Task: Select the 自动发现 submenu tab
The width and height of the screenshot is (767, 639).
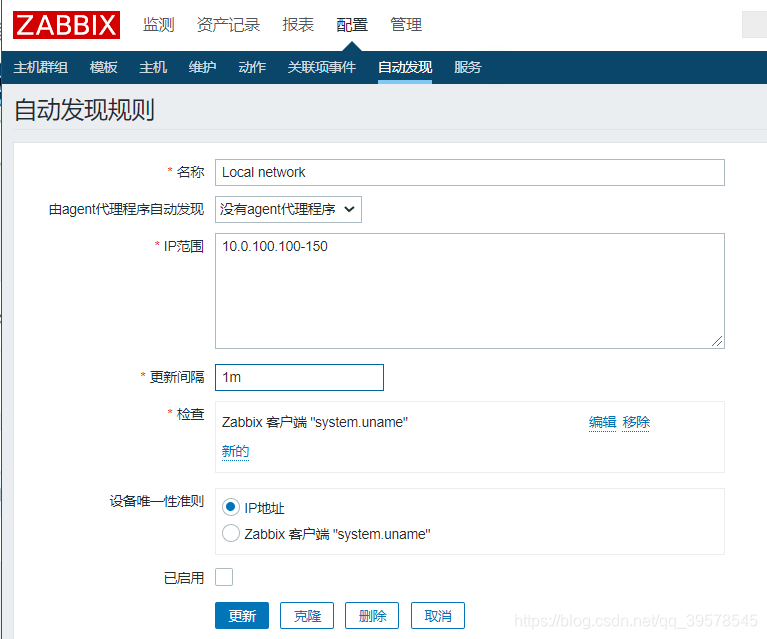Action: coord(405,67)
